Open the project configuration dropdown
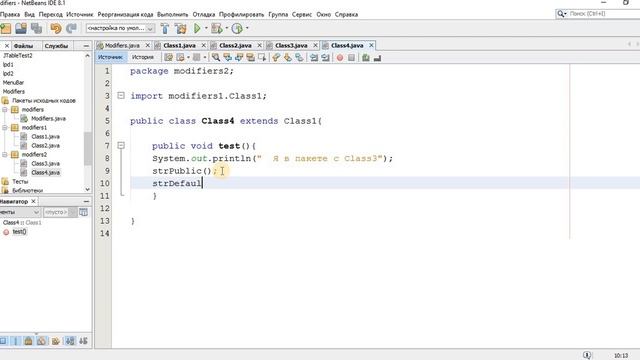Viewport: 640px width, 360px height. click(x=120, y=28)
